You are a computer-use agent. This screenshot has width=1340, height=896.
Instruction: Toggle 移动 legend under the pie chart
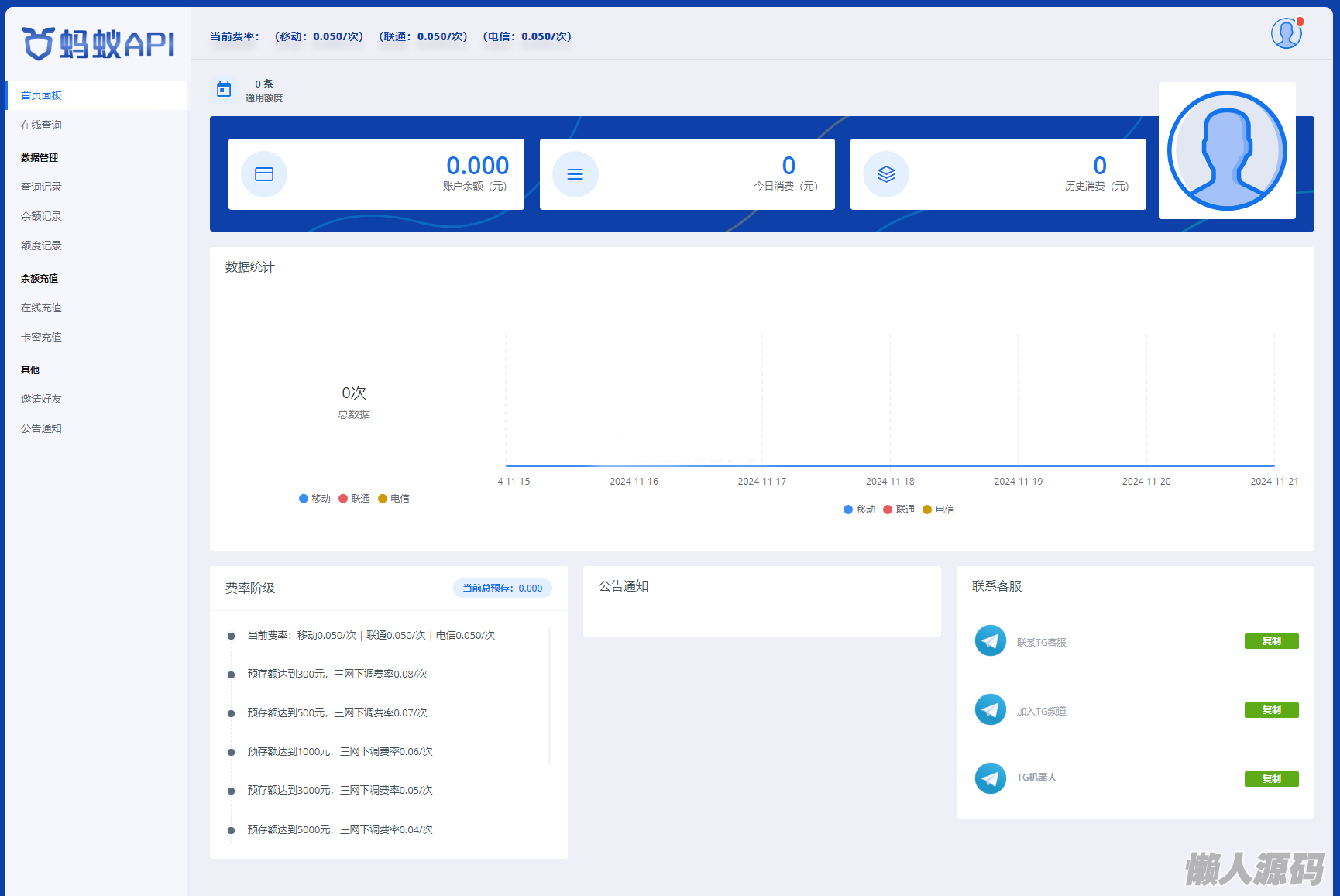pos(315,499)
